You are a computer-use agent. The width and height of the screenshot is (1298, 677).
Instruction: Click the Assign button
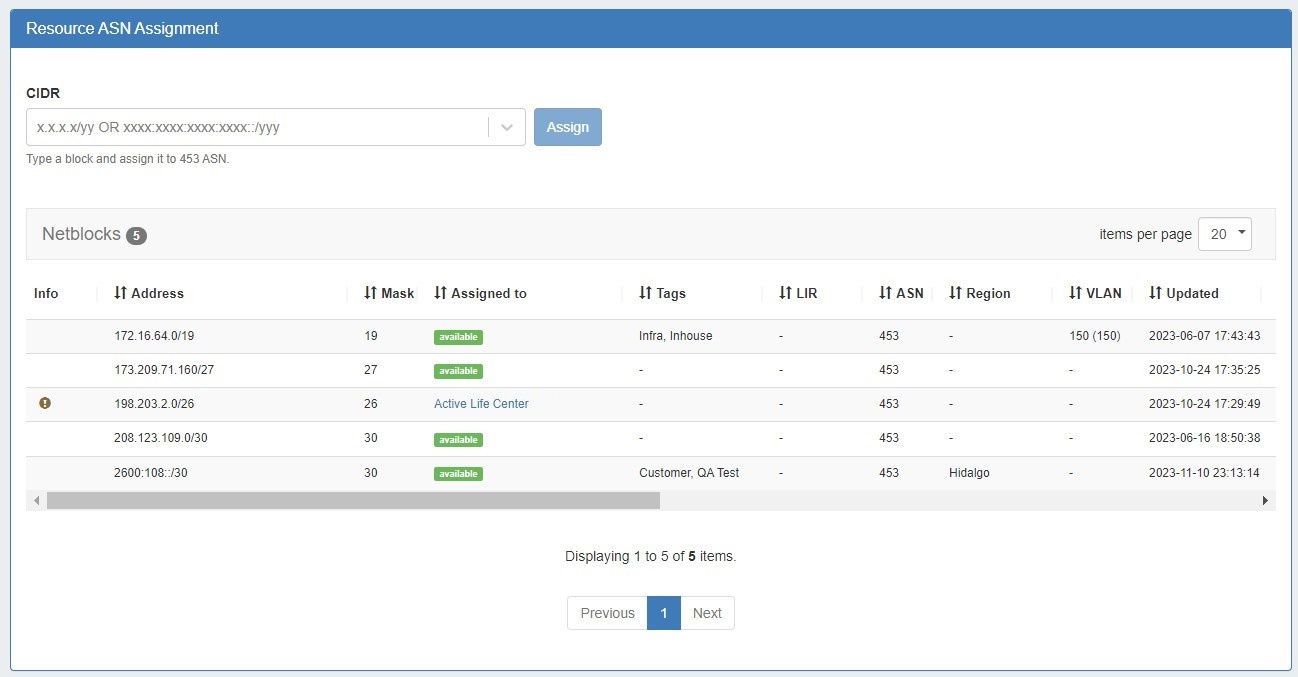568,127
